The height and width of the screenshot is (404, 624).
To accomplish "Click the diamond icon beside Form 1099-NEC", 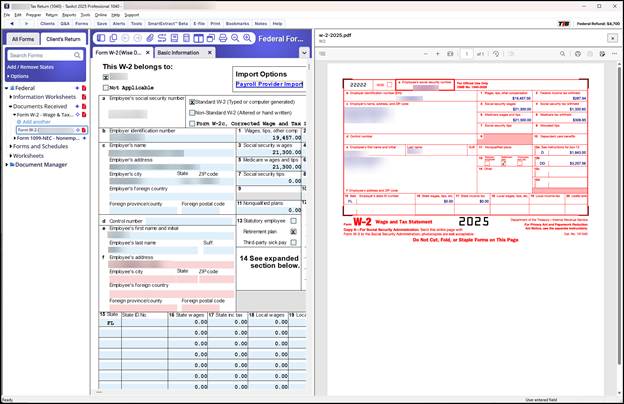I will point(84,138).
